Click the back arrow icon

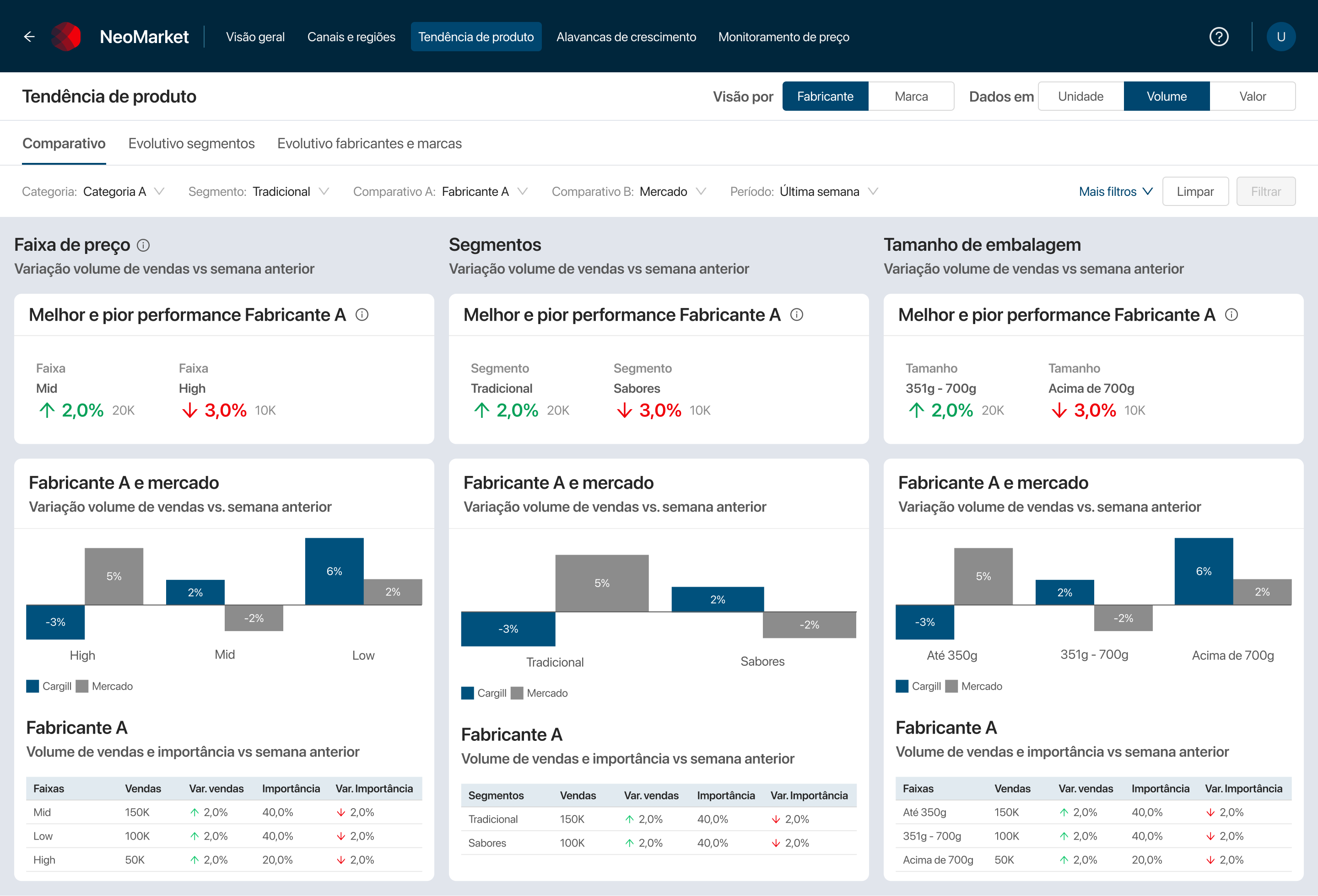[29, 37]
